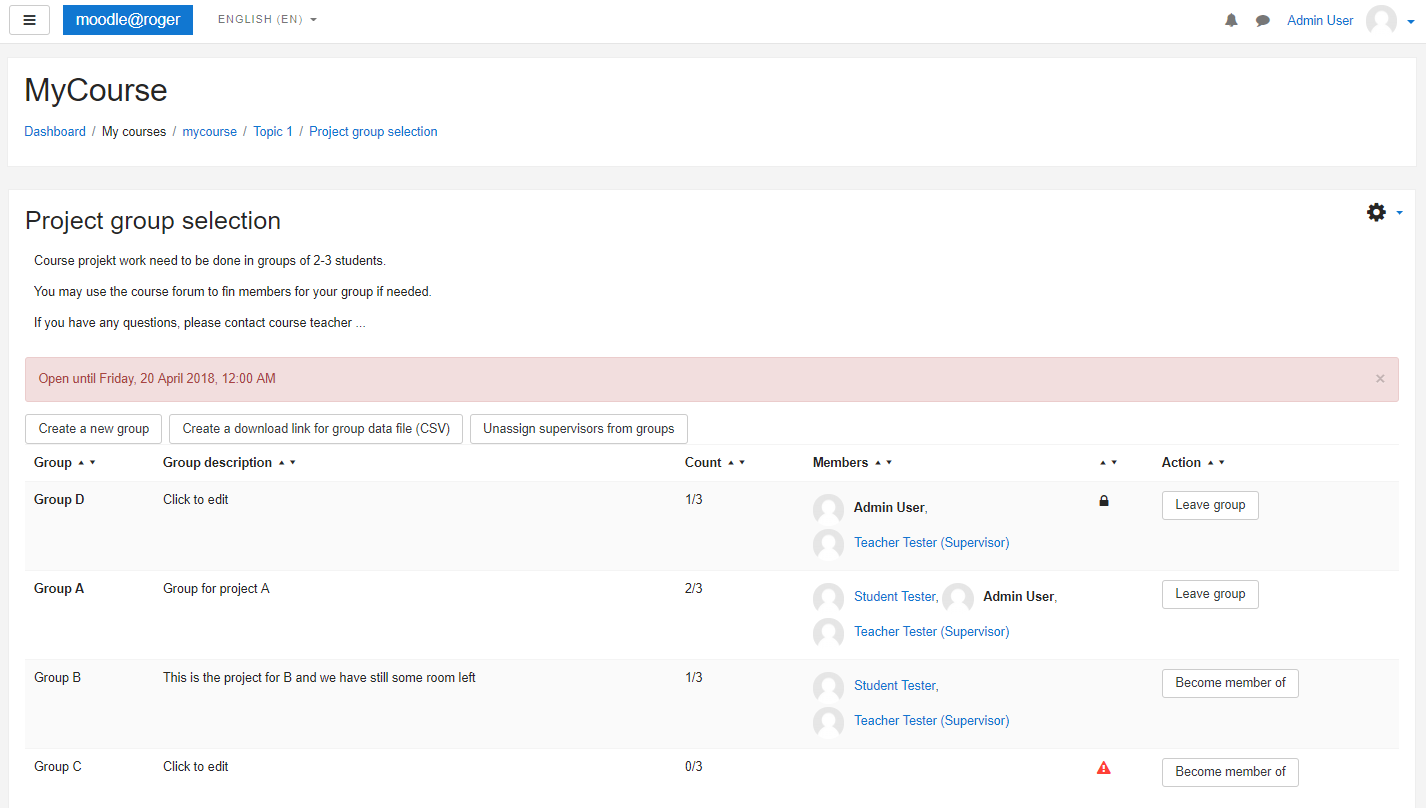
Task: Click the Create a new group button
Action: click(93, 429)
